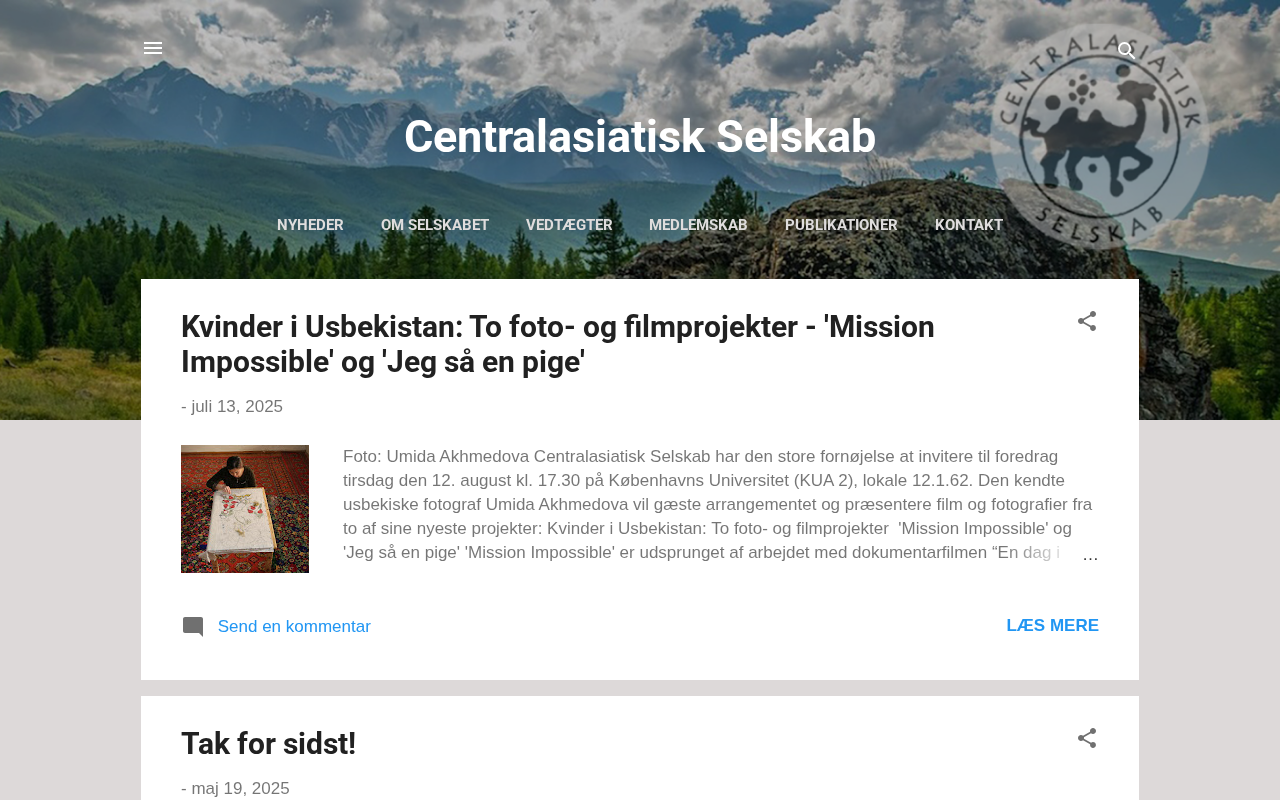The width and height of the screenshot is (1280, 800).
Task: Share the Kvinder i Usbekistan post
Action: (1087, 322)
